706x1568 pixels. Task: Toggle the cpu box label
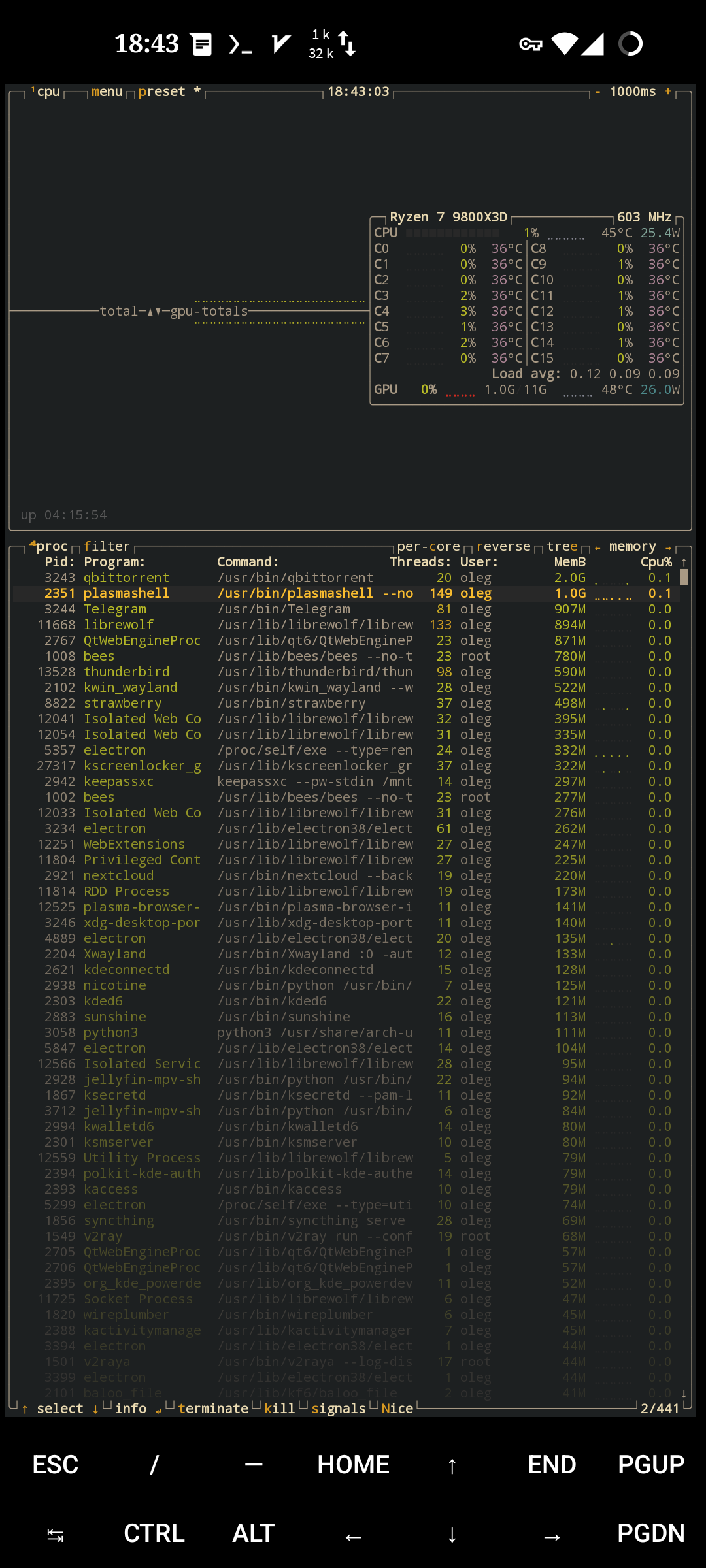pos(46,91)
